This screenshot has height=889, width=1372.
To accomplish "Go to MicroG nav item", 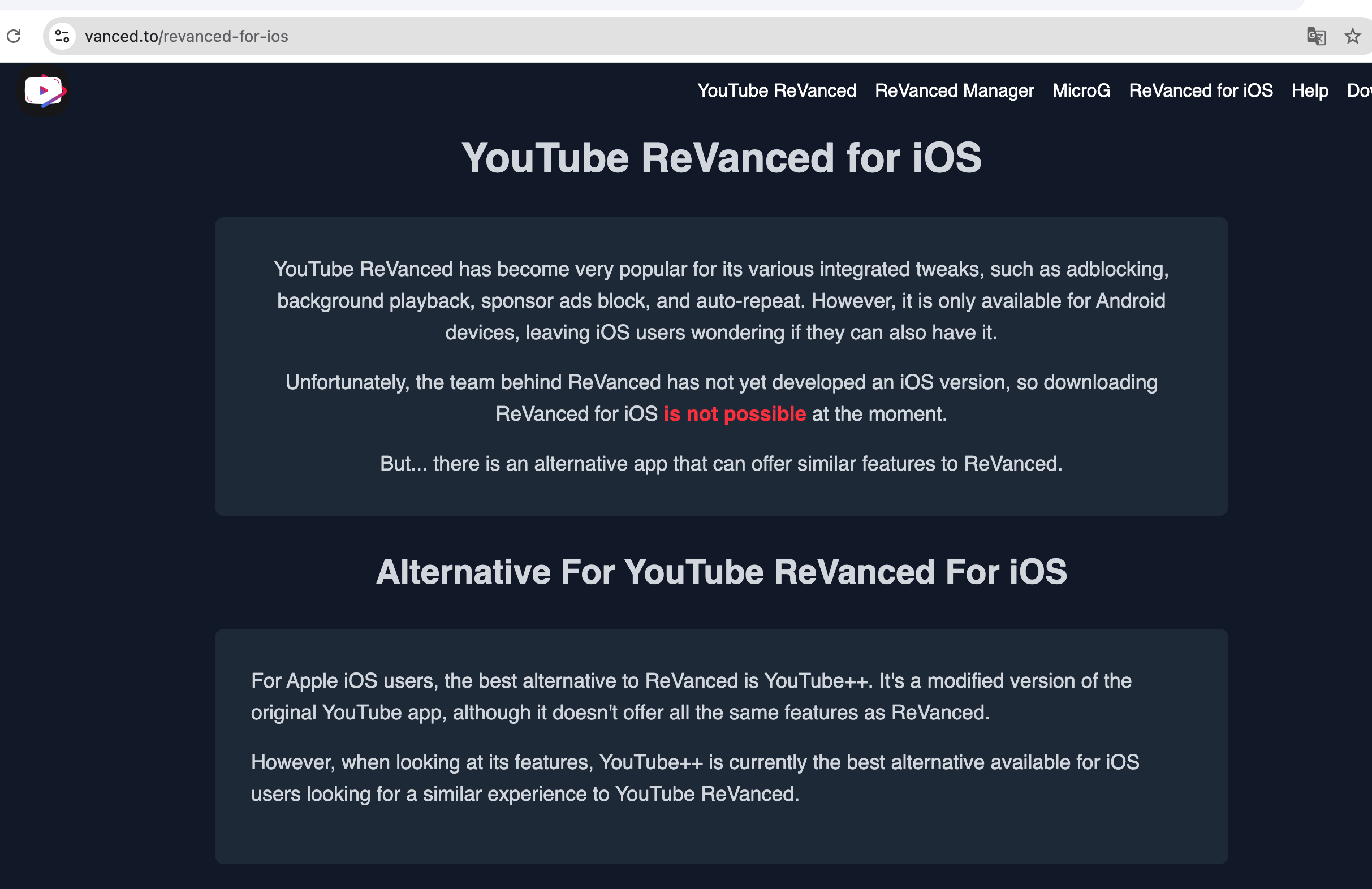I will [x=1081, y=90].
